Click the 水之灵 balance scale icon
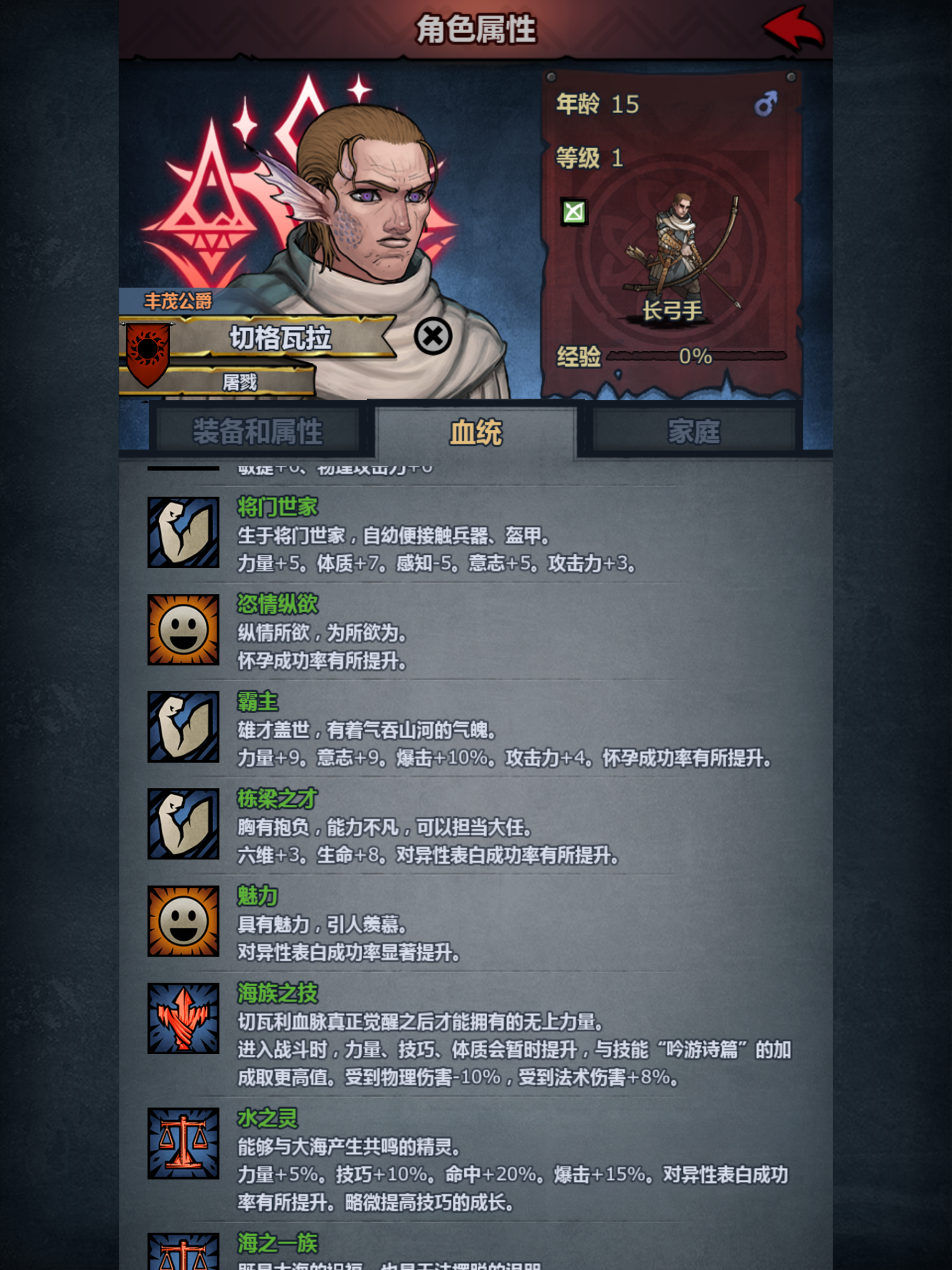 tap(183, 1144)
